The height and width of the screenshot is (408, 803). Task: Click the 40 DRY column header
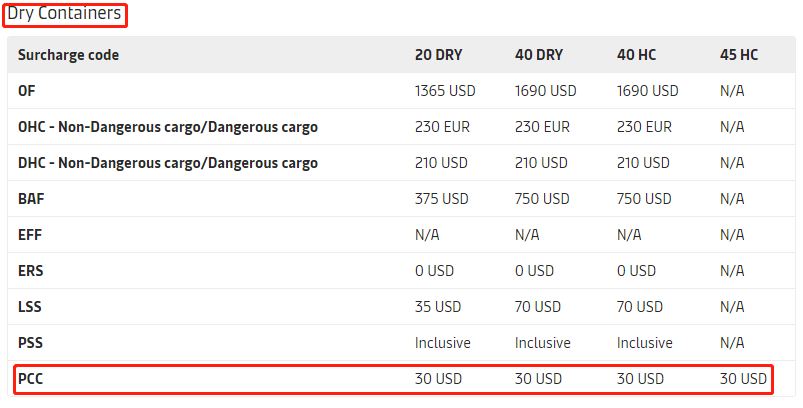(x=539, y=55)
